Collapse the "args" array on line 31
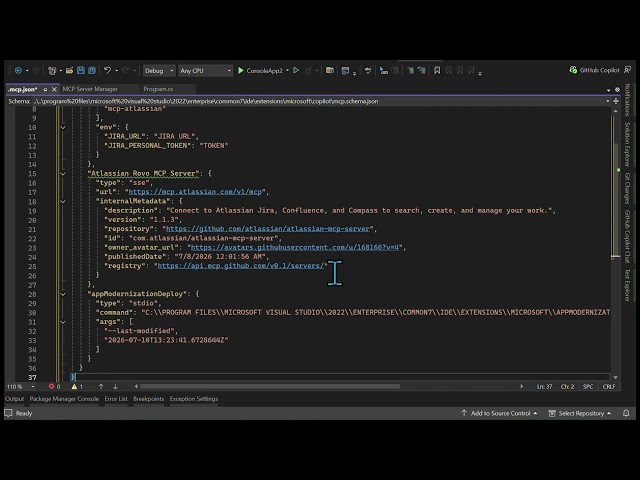 (x=63, y=322)
